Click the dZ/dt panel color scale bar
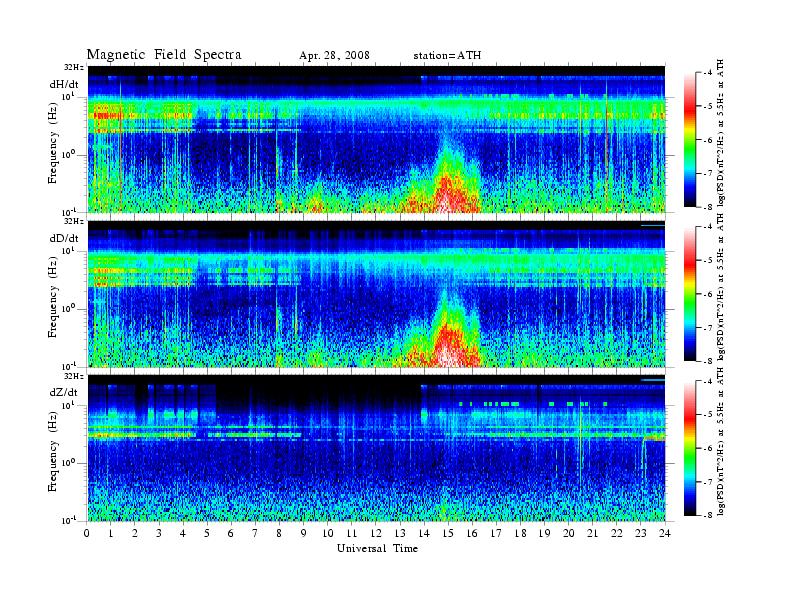792x612 pixels. (x=690, y=448)
